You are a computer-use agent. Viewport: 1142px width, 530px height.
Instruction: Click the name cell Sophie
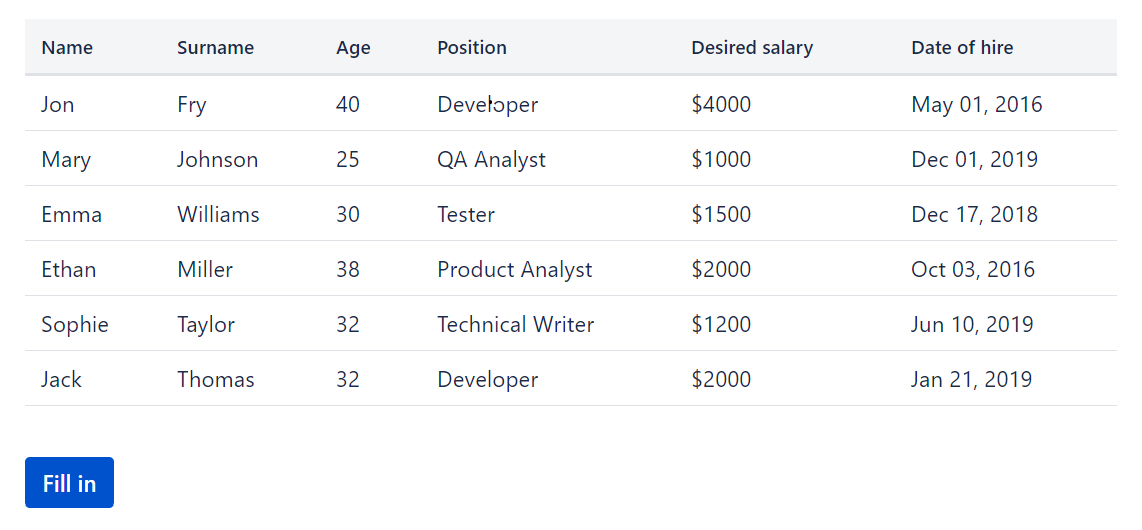[75, 325]
